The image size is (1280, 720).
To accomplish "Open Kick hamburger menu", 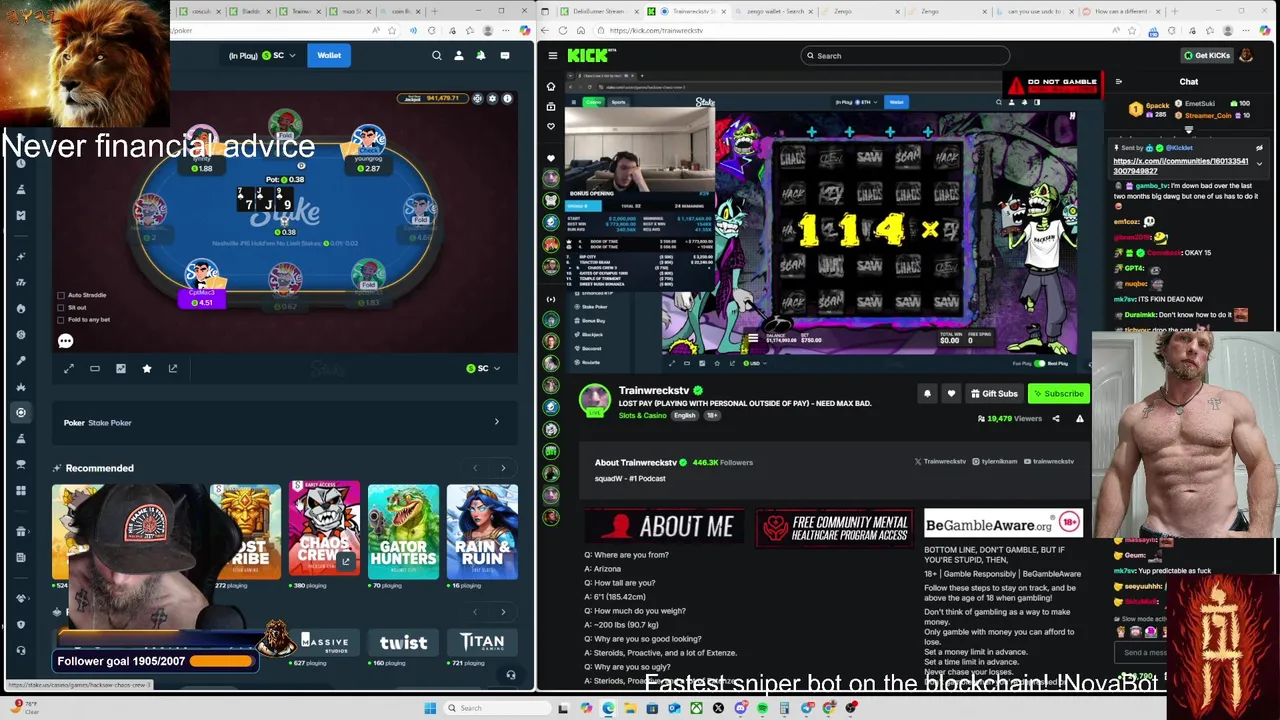I will point(552,56).
